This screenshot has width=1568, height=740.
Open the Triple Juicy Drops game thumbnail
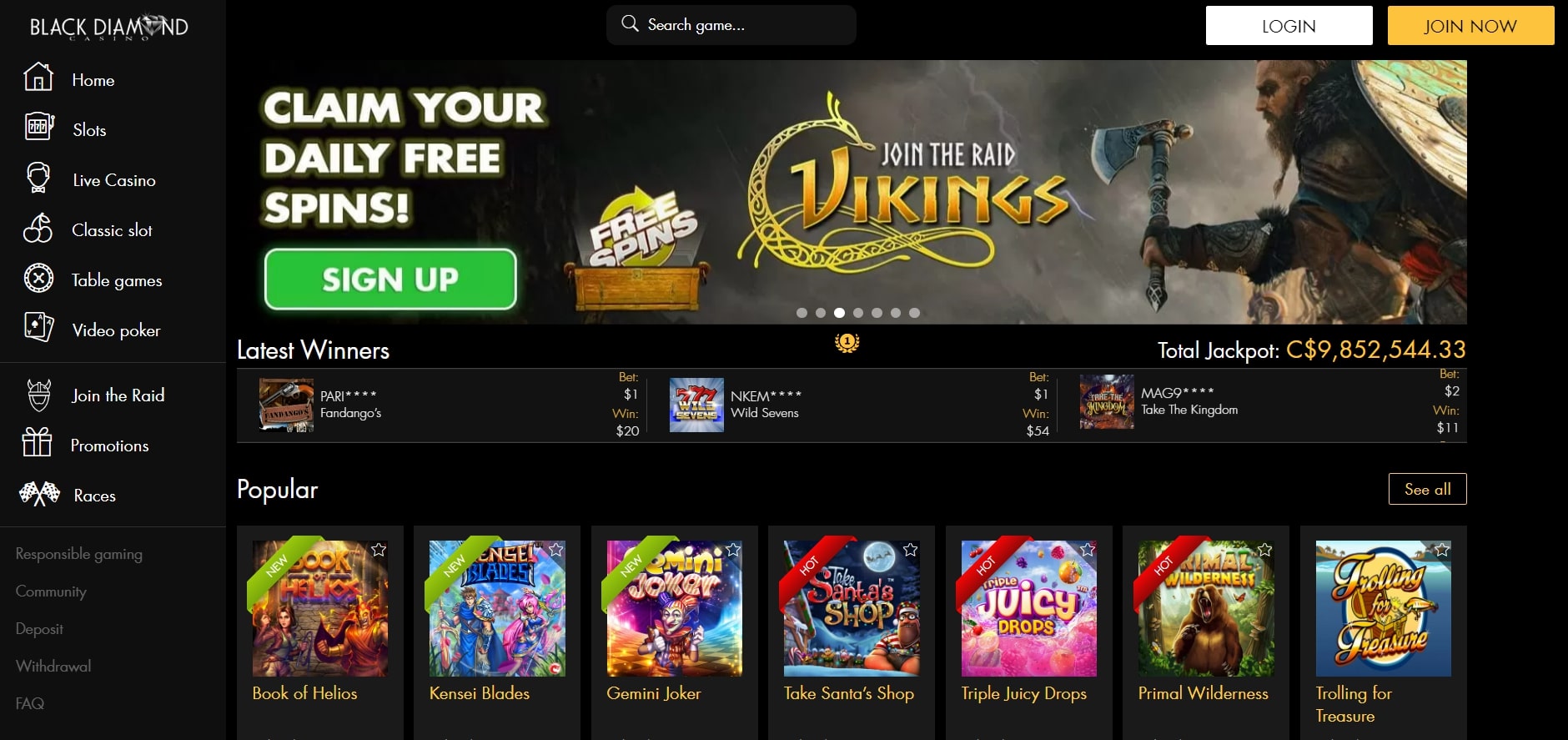(x=1028, y=608)
